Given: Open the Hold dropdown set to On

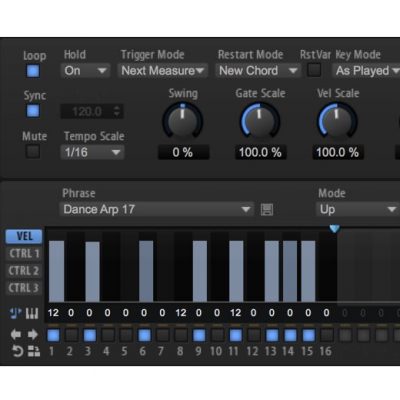Looking at the screenshot, I should point(85,71).
